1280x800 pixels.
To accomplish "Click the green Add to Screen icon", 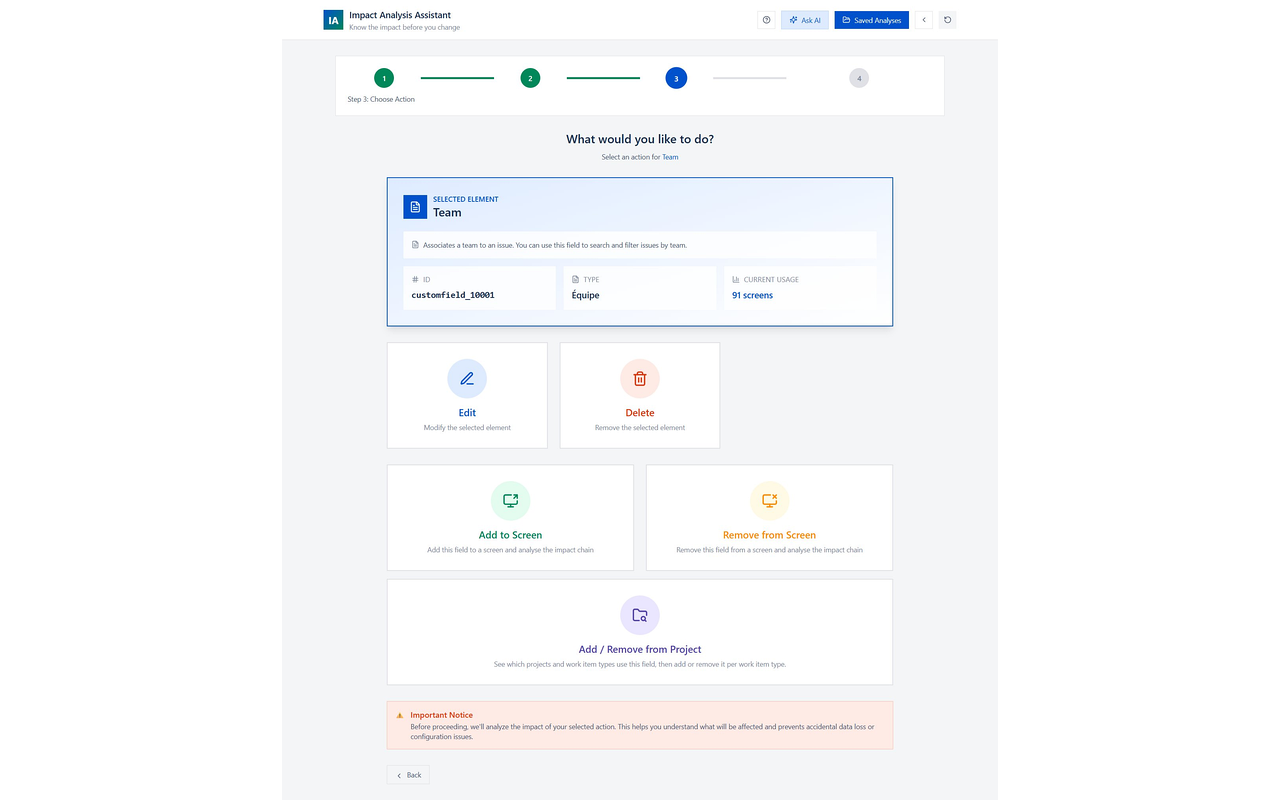I will coord(510,501).
